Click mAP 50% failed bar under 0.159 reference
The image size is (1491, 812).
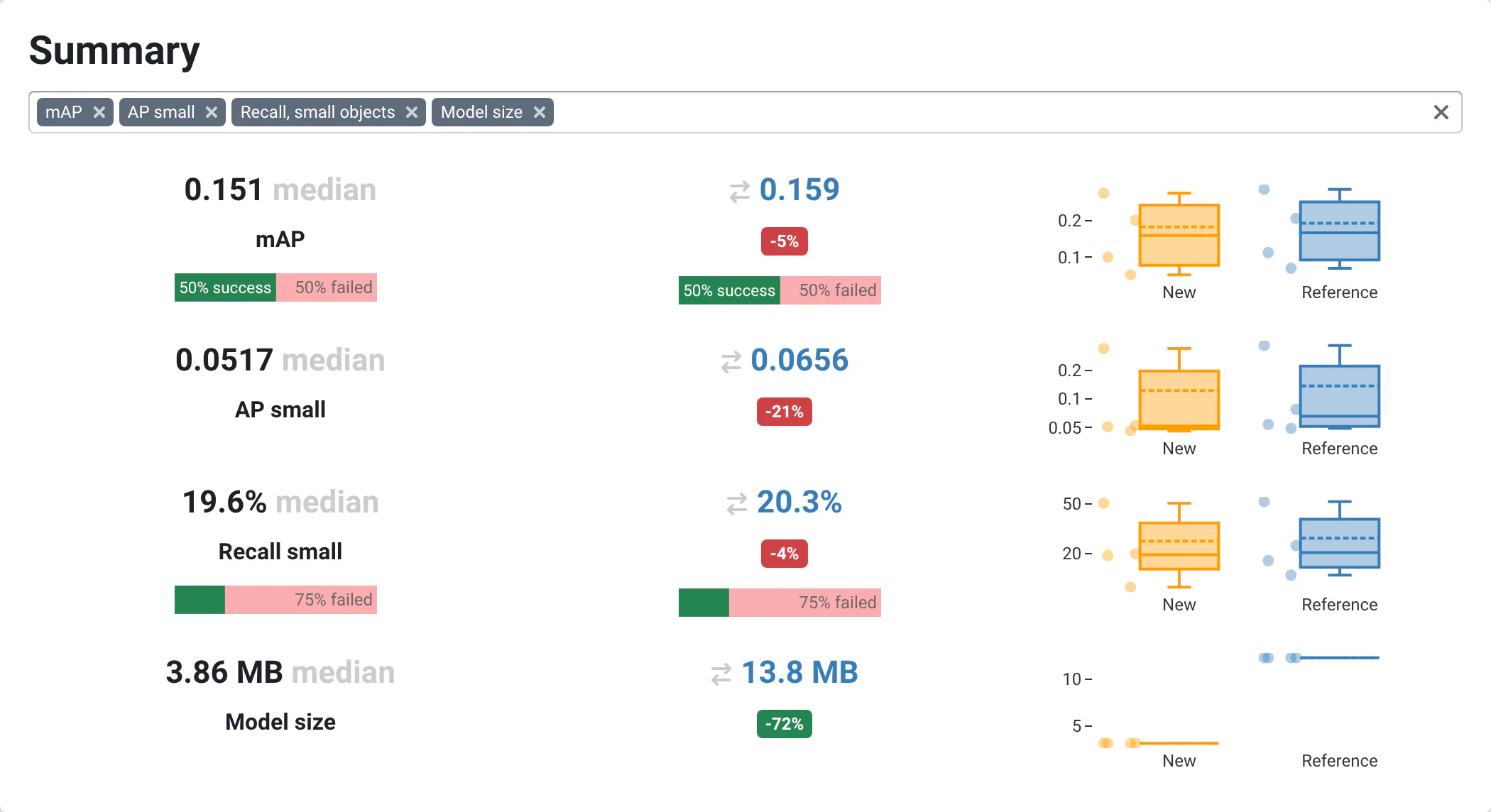(x=831, y=290)
